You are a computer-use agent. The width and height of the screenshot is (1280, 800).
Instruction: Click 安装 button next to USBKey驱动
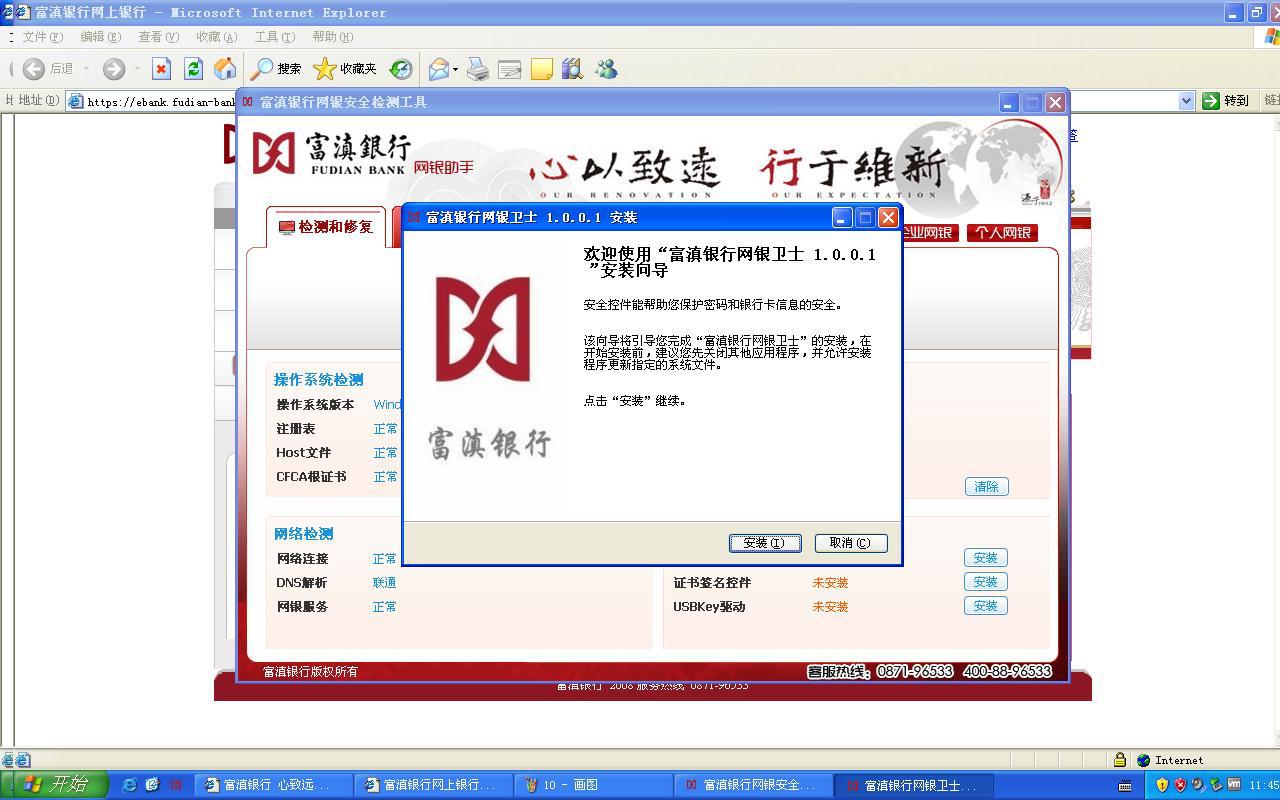[985, 606]
